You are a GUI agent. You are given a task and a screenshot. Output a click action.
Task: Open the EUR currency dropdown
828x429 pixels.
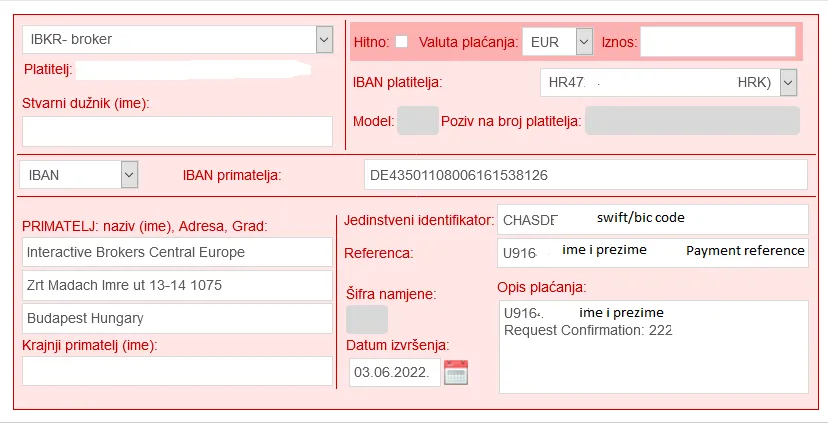click(584, 42)
